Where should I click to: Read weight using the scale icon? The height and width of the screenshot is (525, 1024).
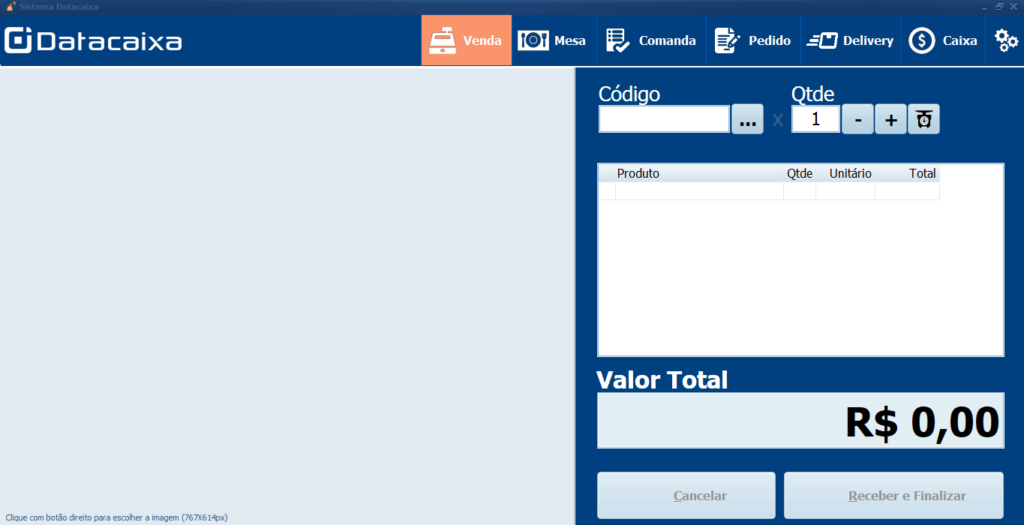tap(924, 119)
